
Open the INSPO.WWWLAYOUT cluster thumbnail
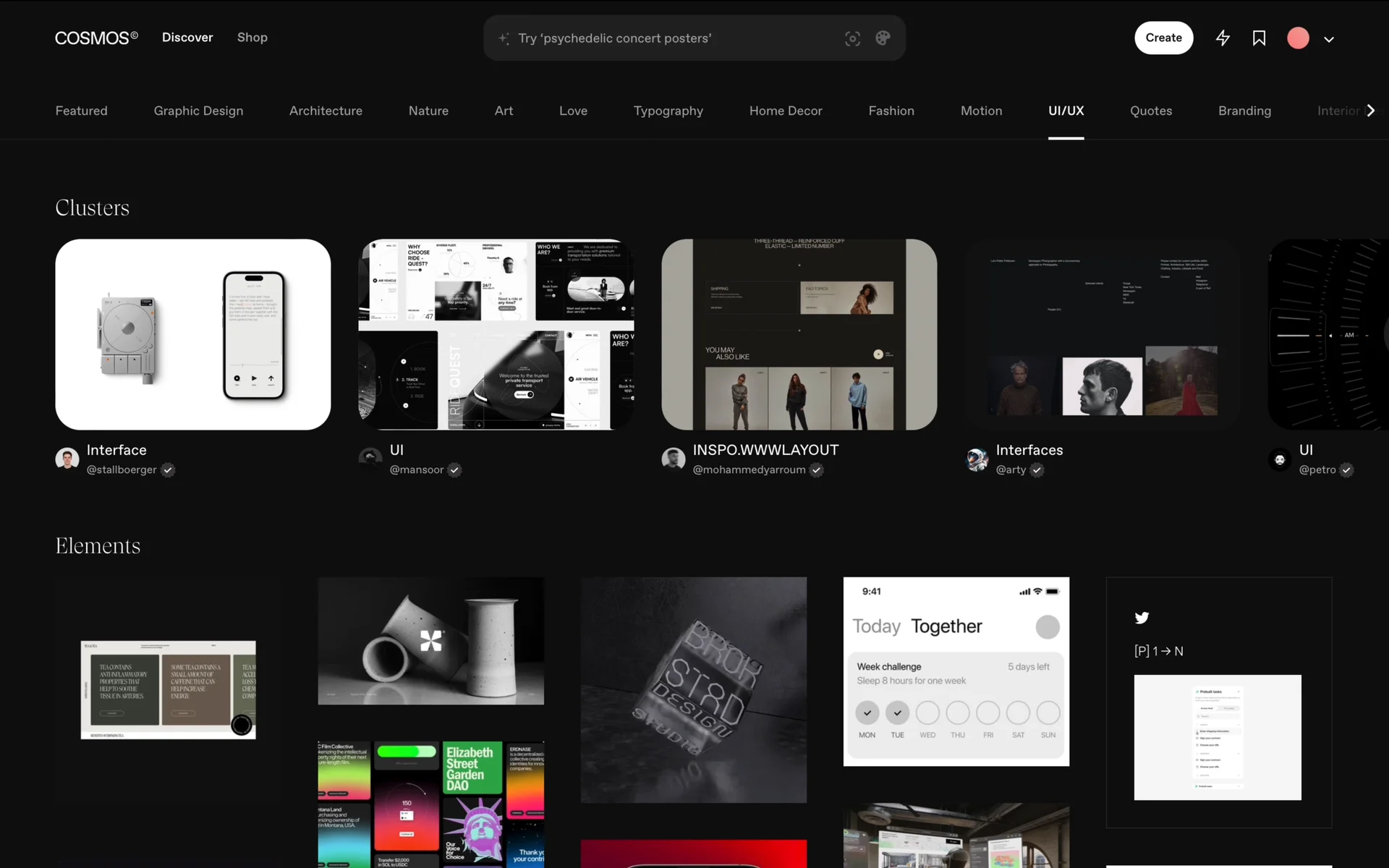click(x=799, y=334)
